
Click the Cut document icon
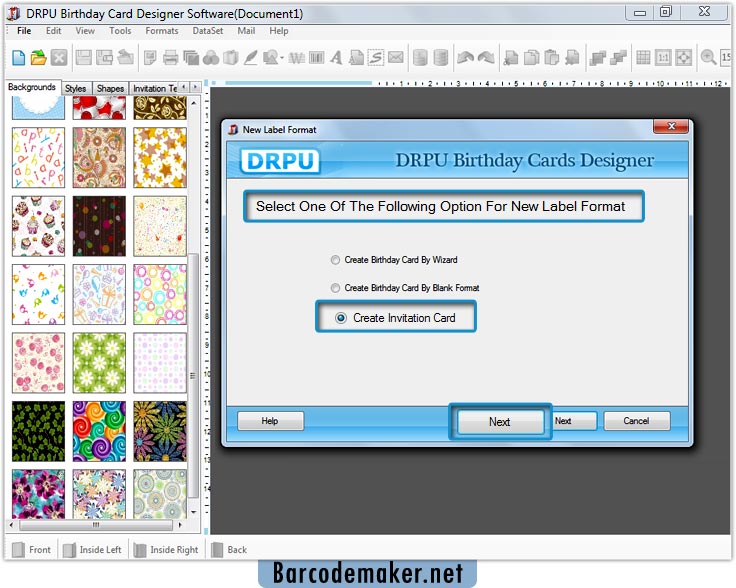click(x=511, y=58)
